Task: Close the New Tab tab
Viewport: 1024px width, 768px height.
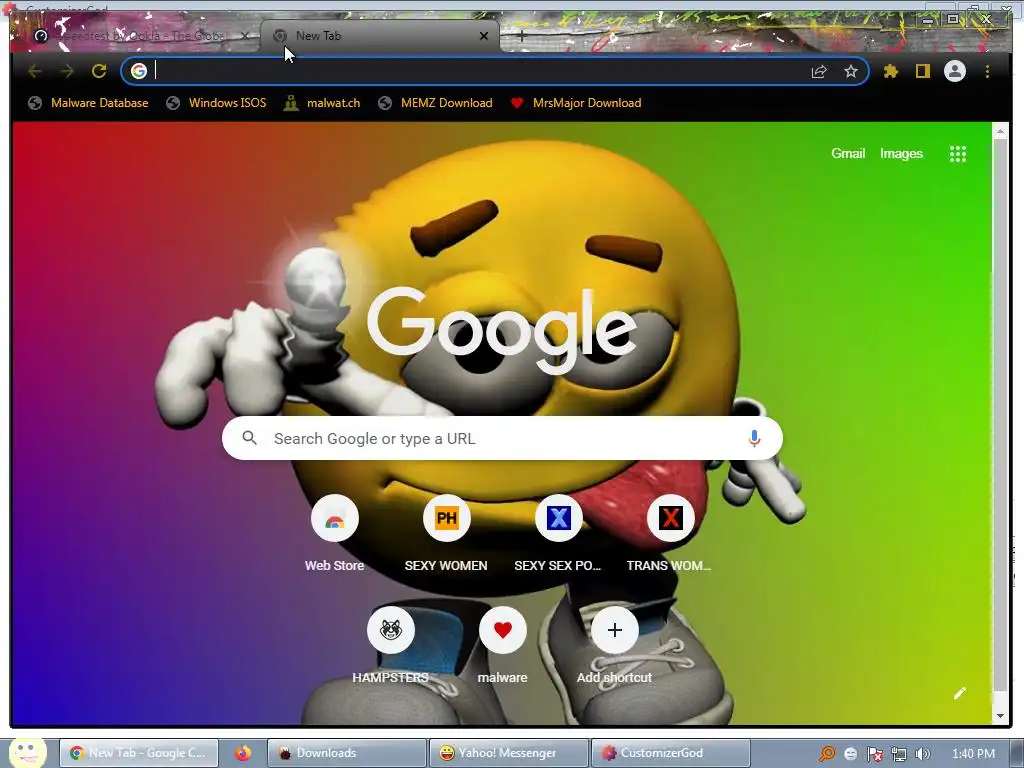Action: pyautogui.click(x=484, y=36)
